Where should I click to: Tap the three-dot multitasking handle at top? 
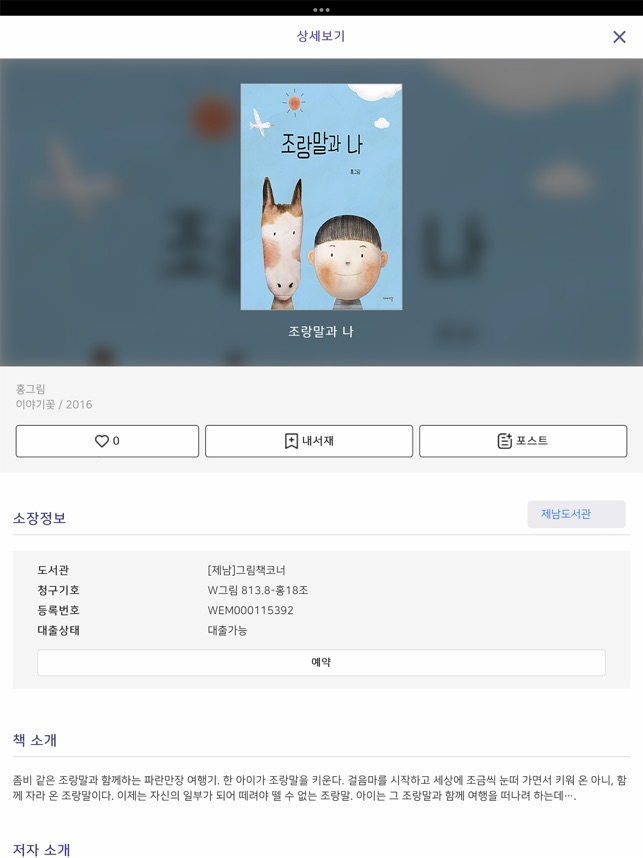pyautogui.click(x=321, y=10)
